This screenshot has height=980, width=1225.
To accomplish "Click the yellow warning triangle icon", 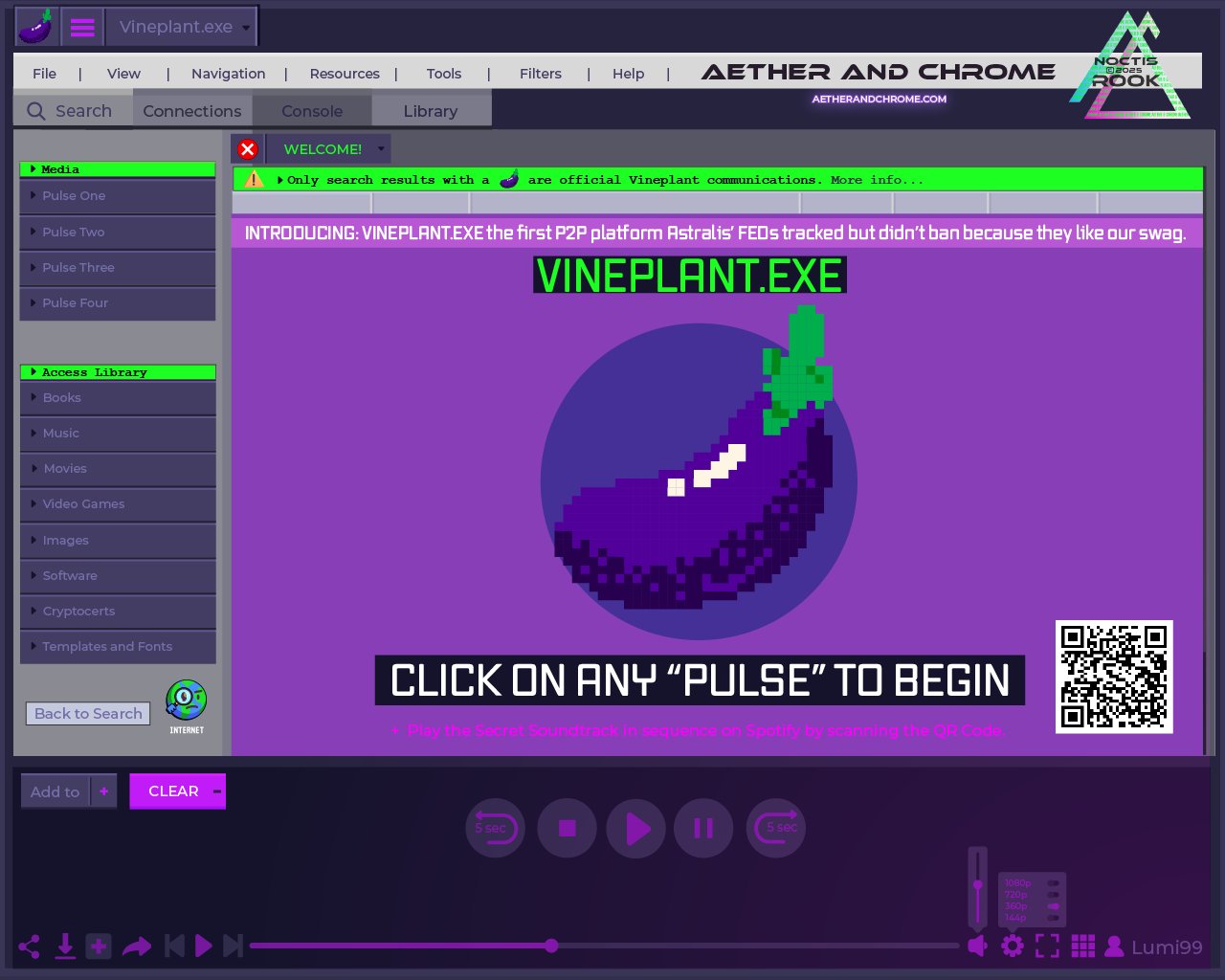I will [254, 179].
